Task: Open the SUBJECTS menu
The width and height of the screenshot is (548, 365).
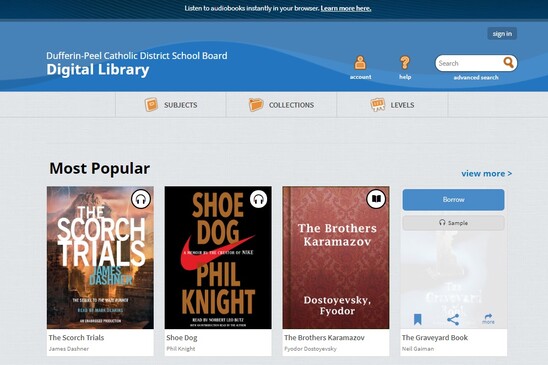Action: (171, 105)
